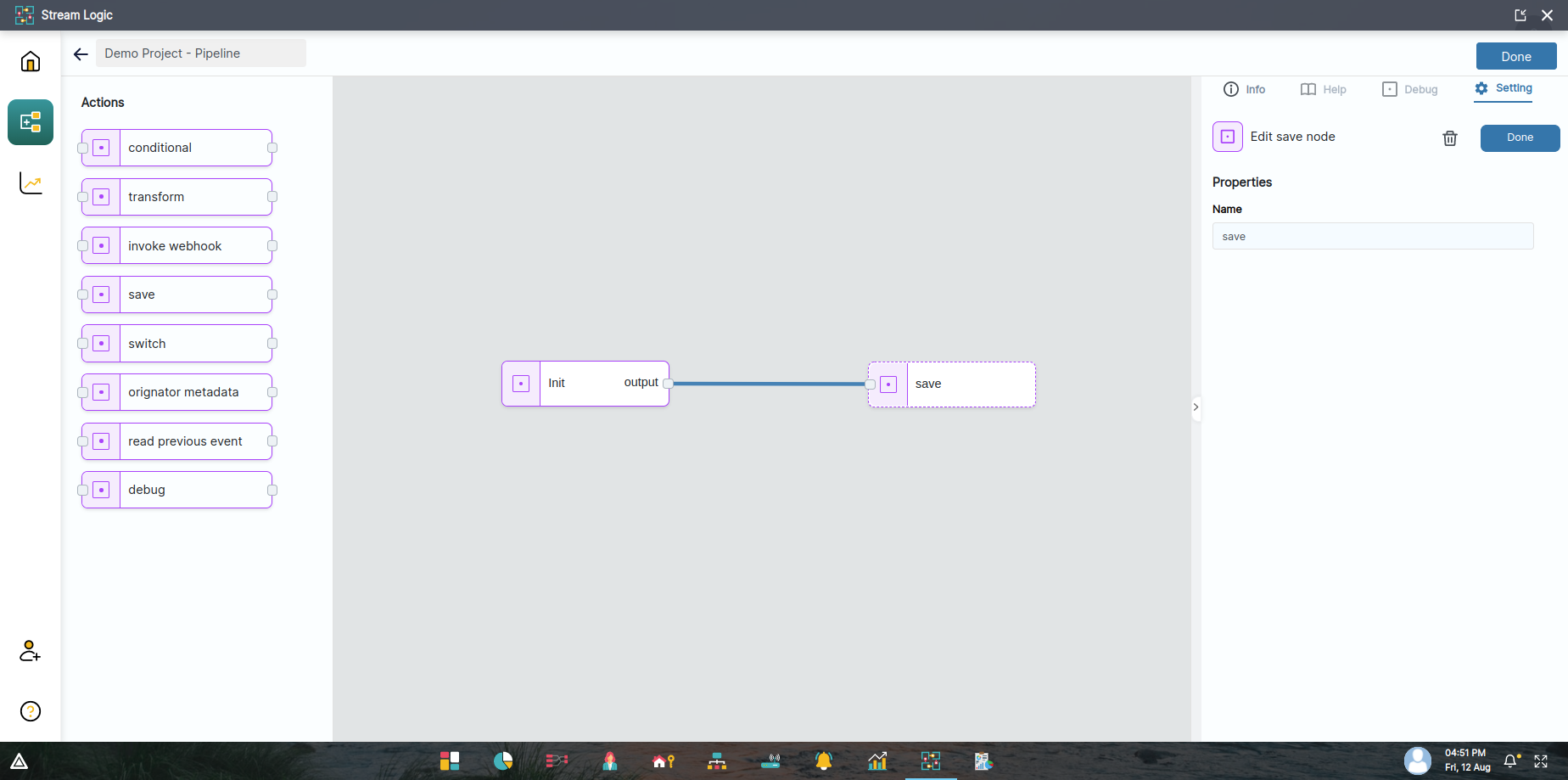
Task: Delete the save node using the trash icon
Action: (x=1449, y=137)
